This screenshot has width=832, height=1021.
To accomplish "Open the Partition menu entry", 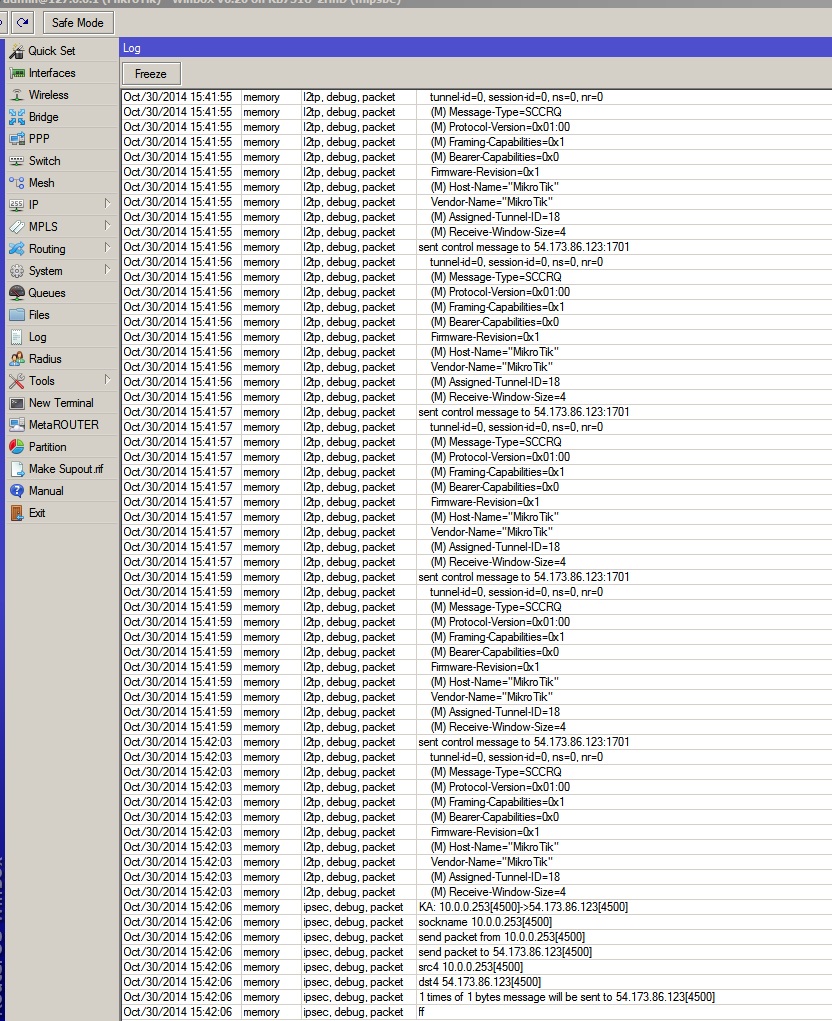I will tap(62, 447).
